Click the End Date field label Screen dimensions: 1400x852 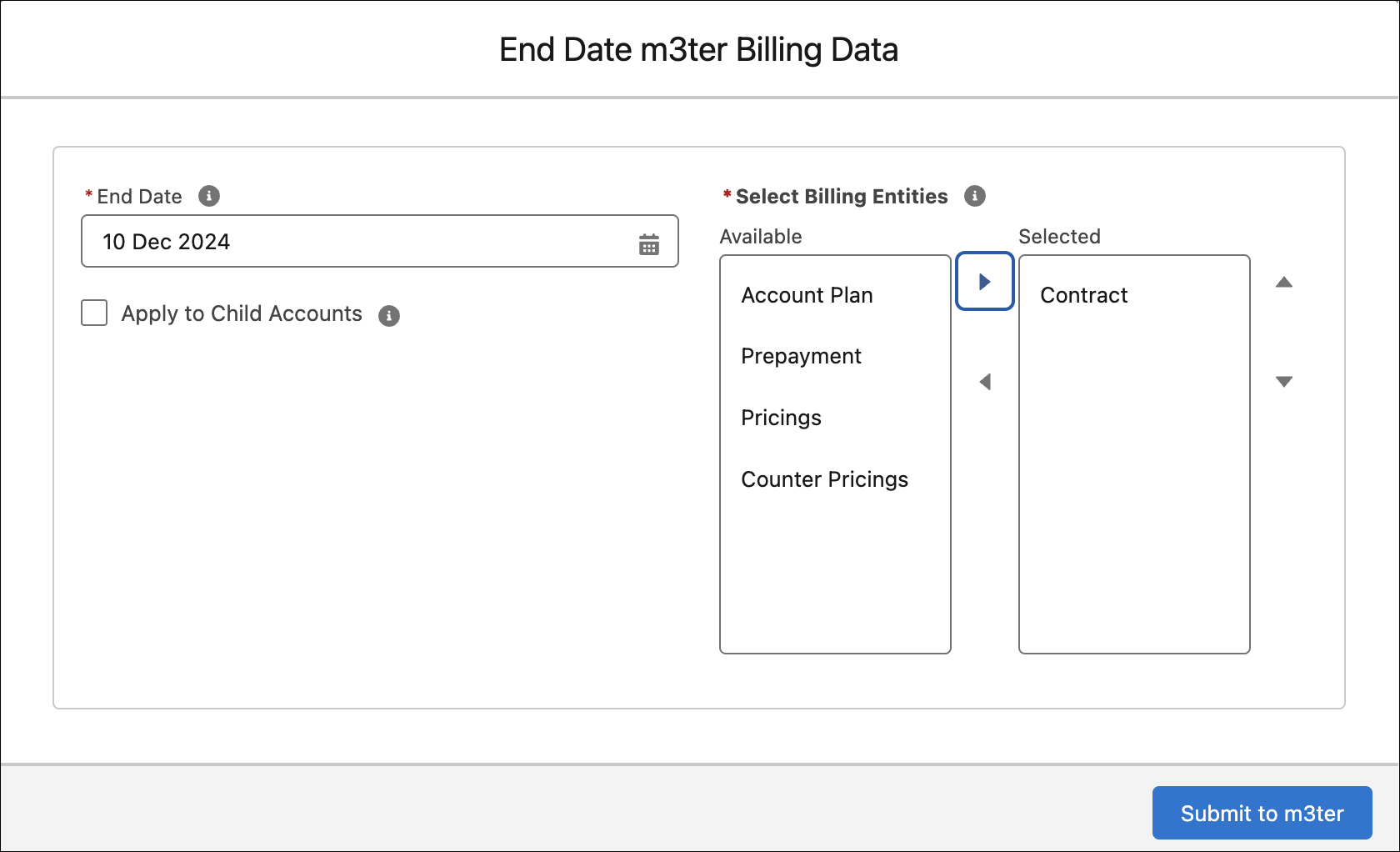[139, 197]
